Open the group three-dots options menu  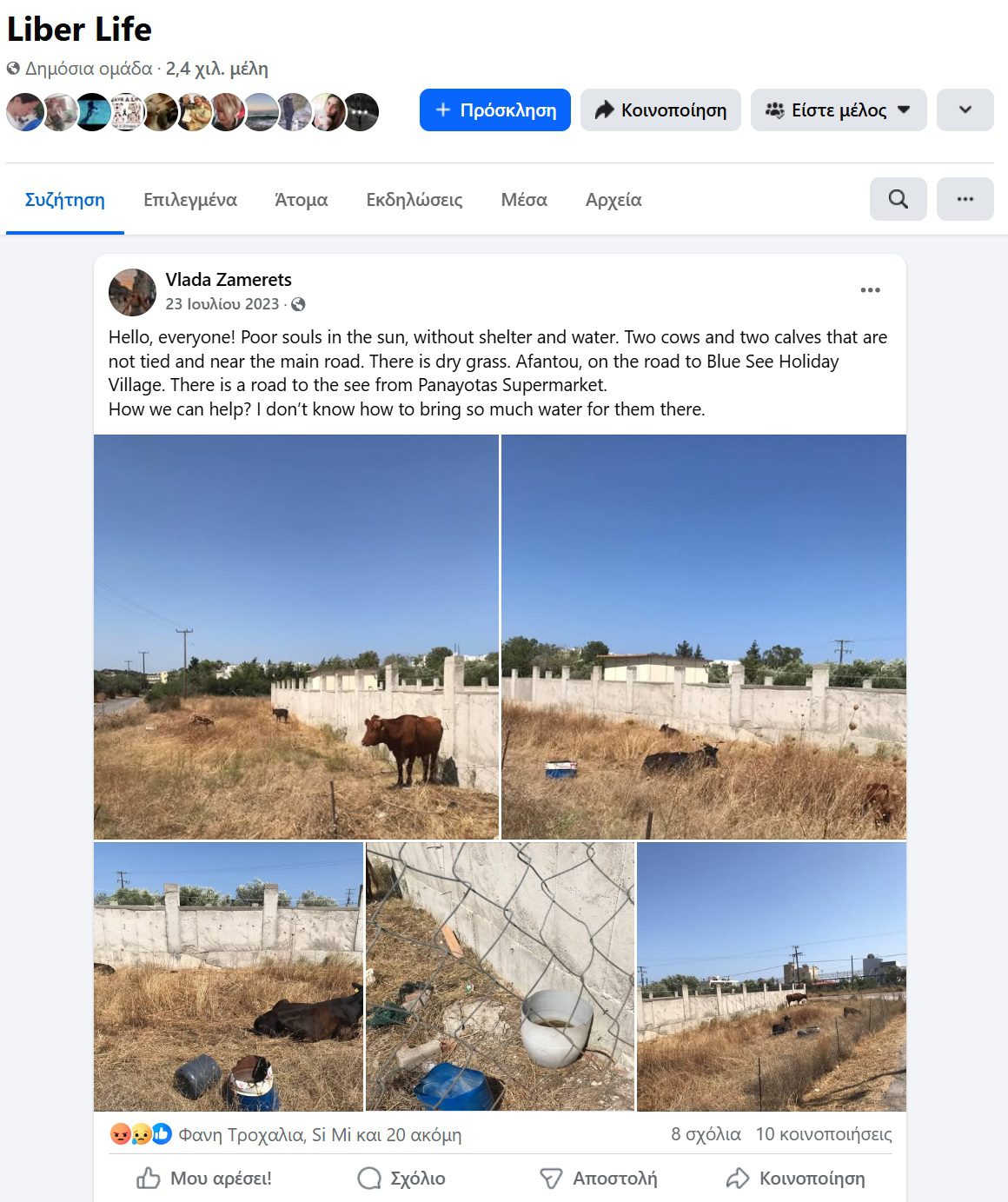point(965,199)
